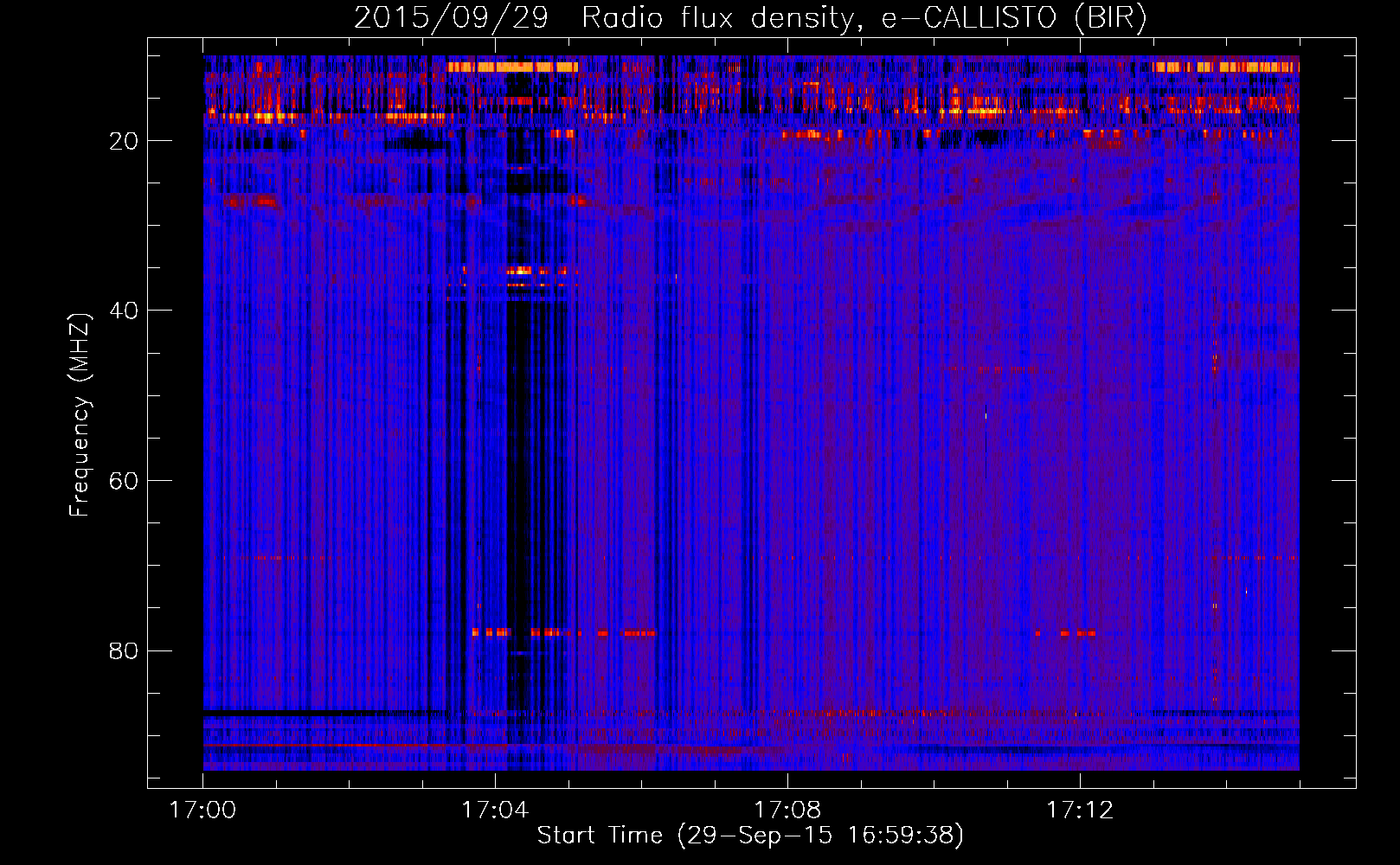Click the '60' frequency tick label
Image resolution: width=1400 pixels, height=865 pixels.
124,481
